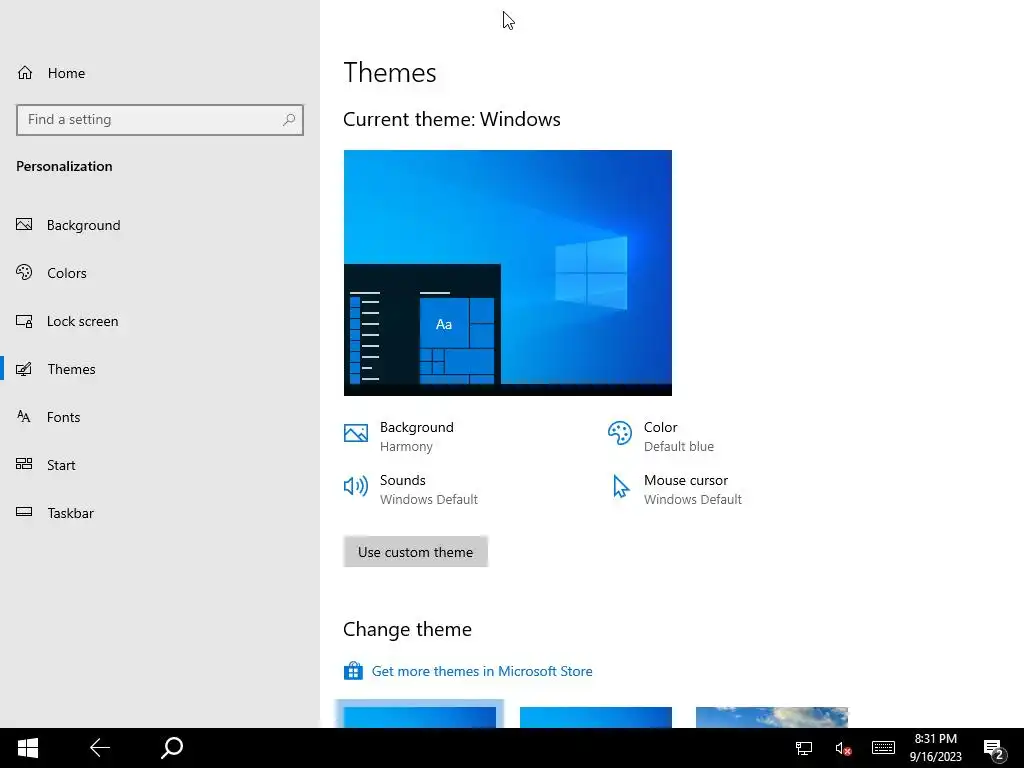Select the Colors palette icon in sidebar
Screen dimensions: 1024x768
tap(24, 272)
